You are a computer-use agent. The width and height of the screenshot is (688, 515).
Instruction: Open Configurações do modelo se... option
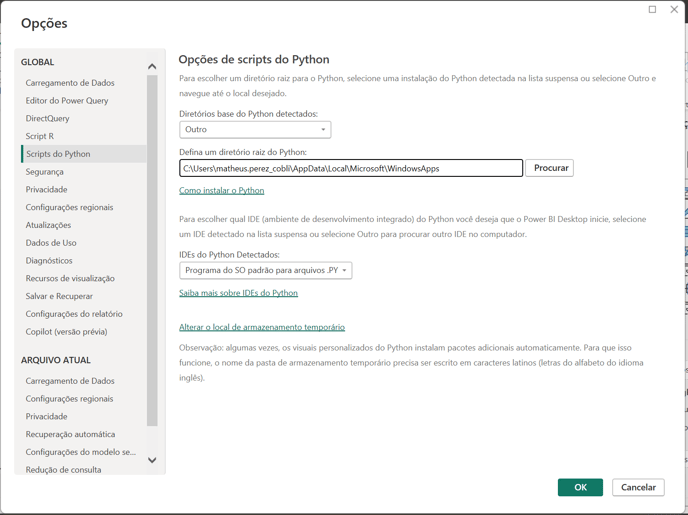83,452
